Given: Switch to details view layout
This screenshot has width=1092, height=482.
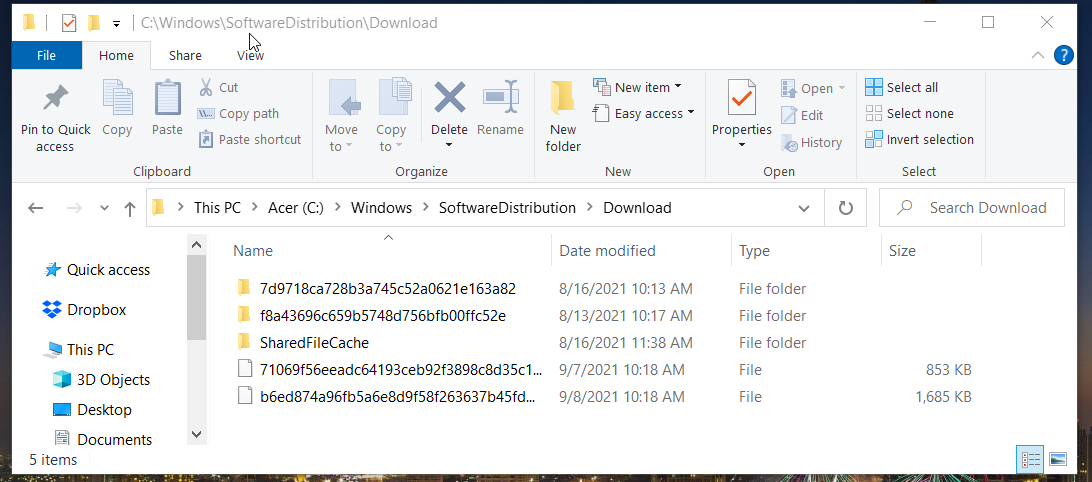Looking at the screenshot, I should click(x=1031, y=459).
